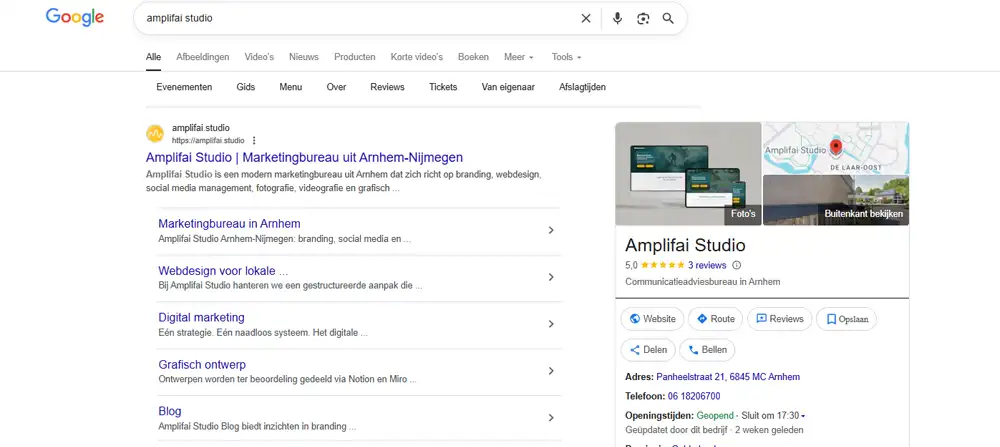The image size is (1000, 447).
Task: Expand the Marketingbureau in Arnhem sitelink chevron
Action: [x=551, y=231]
